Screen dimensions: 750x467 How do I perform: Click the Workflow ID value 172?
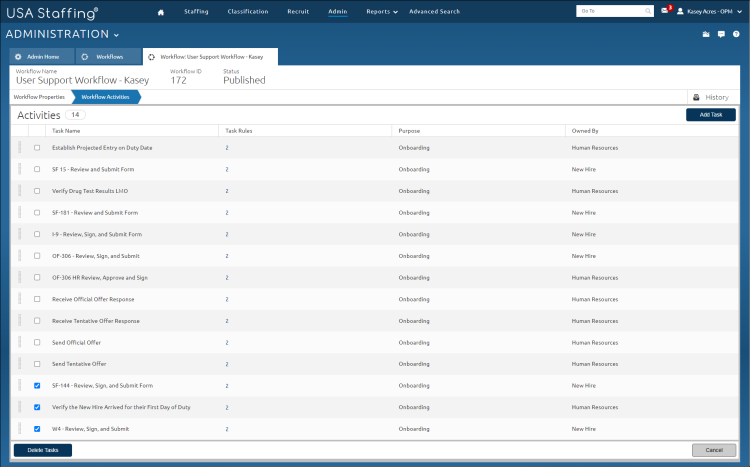point(178,80)
